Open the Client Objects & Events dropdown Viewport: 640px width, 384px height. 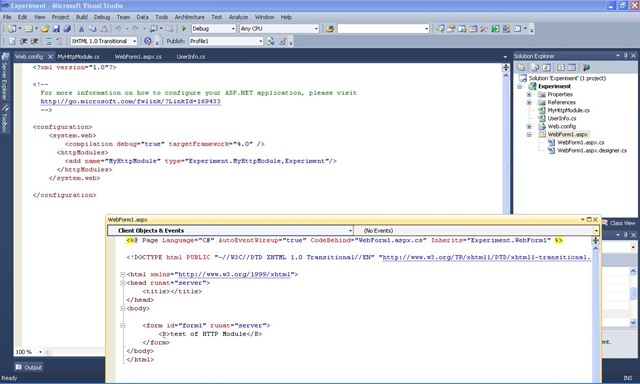tap(350, 231)
